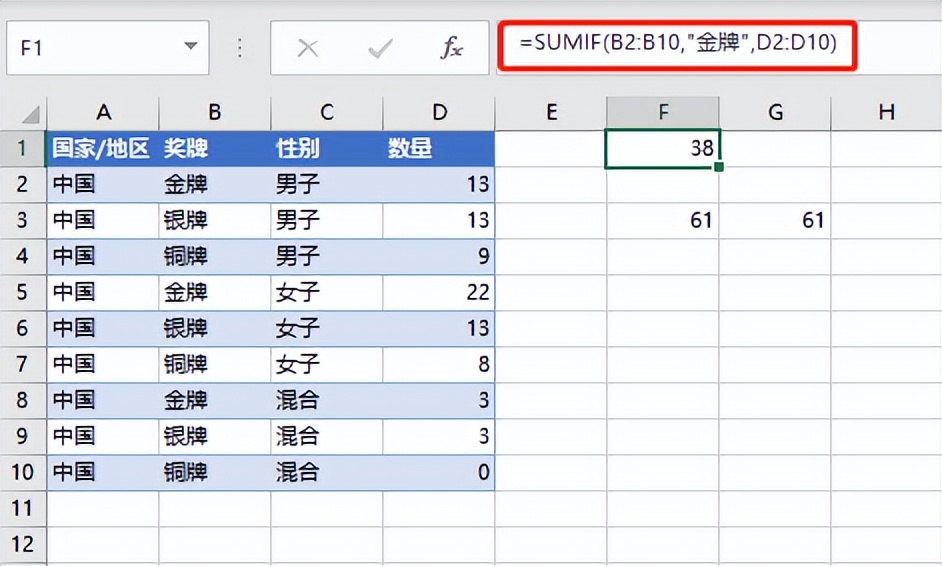This screenshot has width=942, height=566.
Task: Click cell B7 铜牌
Action: point(215,365)
